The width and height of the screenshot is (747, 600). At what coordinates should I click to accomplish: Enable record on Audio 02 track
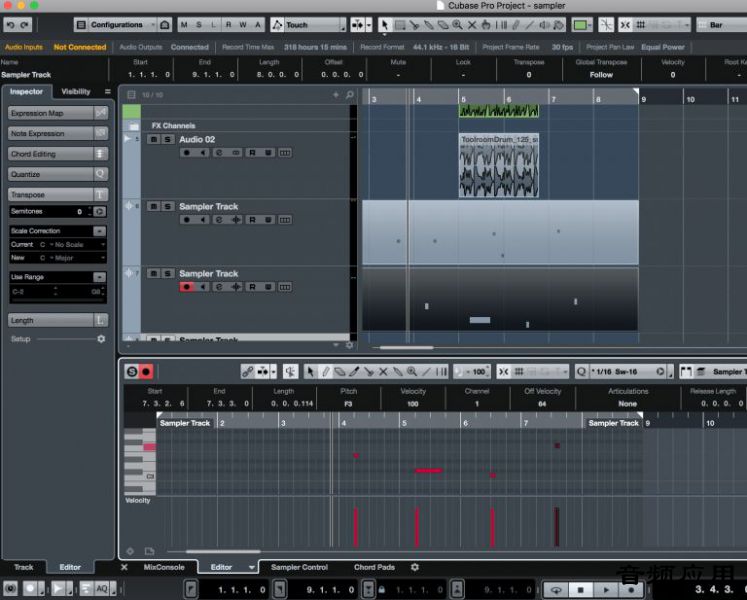(187, 153)
